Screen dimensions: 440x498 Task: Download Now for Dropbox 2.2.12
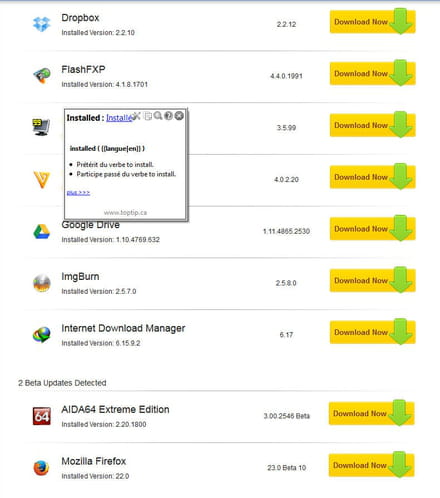[x=372, y=22]
